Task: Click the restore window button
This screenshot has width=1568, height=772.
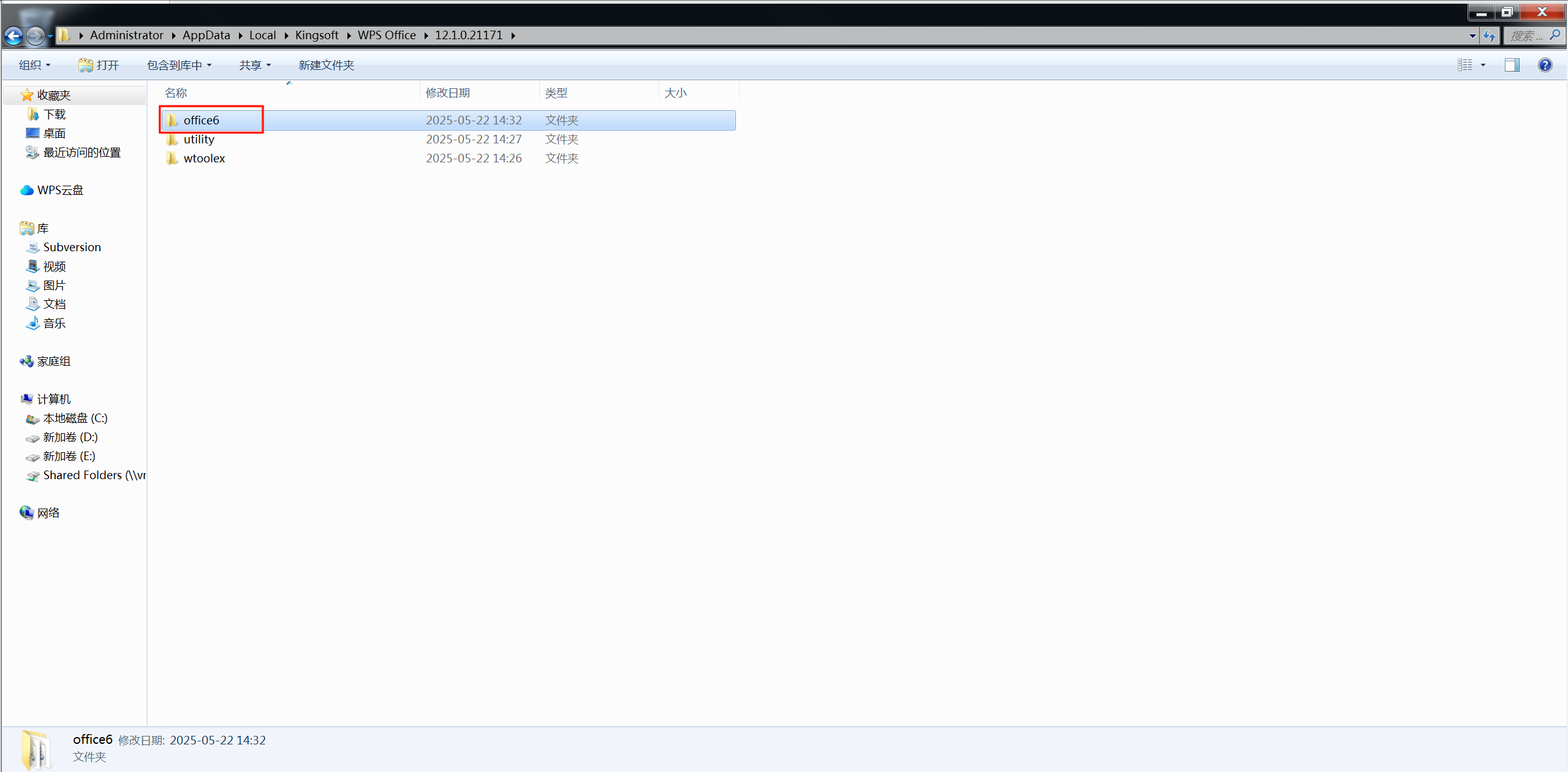Action: click(1507, 12)
